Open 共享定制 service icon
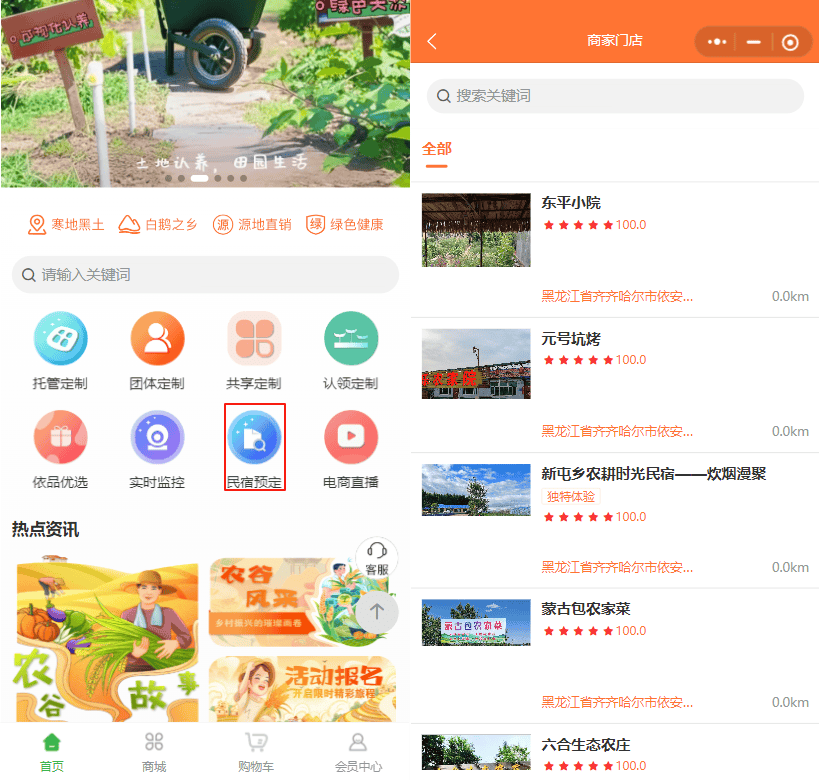This screenshot has height=780, width=819. [x=254, y=340]
